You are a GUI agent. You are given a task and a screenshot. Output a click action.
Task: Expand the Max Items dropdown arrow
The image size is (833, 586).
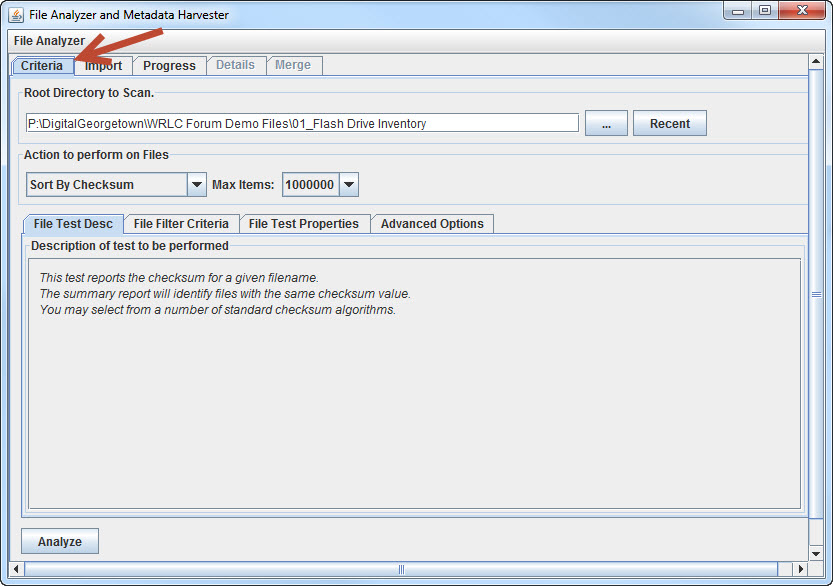click(x=349, y=185)
